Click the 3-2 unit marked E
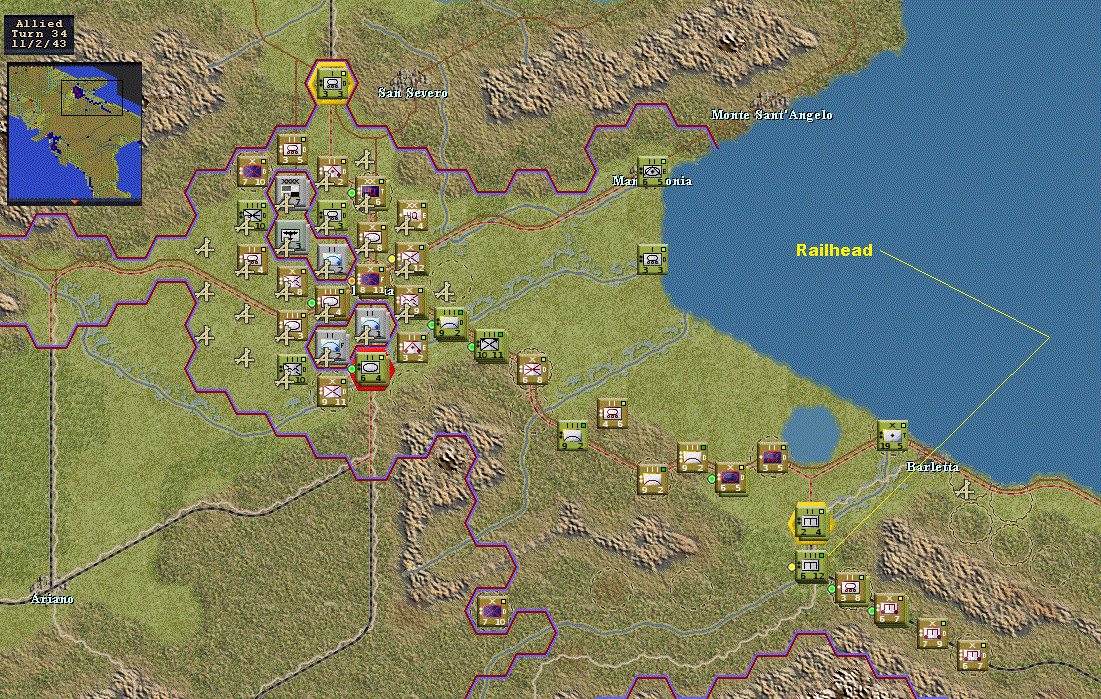1101x699 pixels. pyautogui.click(x=413, y=348)
